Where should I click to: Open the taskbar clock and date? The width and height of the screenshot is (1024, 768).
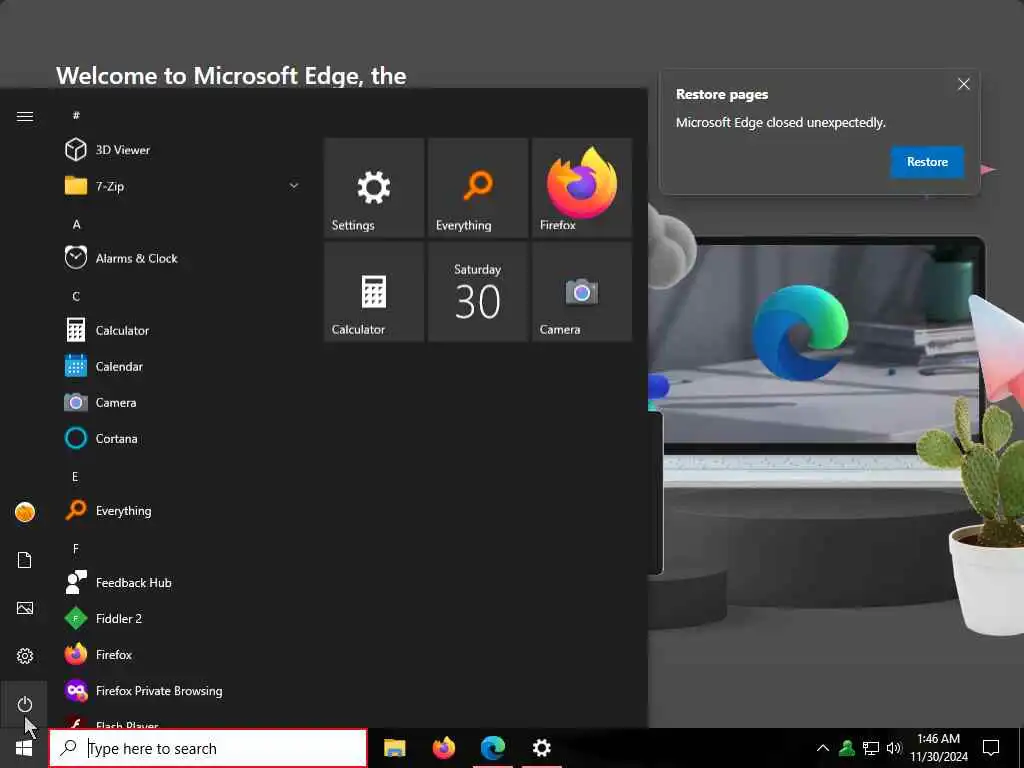pyautogui.click(x=938, y=748)
